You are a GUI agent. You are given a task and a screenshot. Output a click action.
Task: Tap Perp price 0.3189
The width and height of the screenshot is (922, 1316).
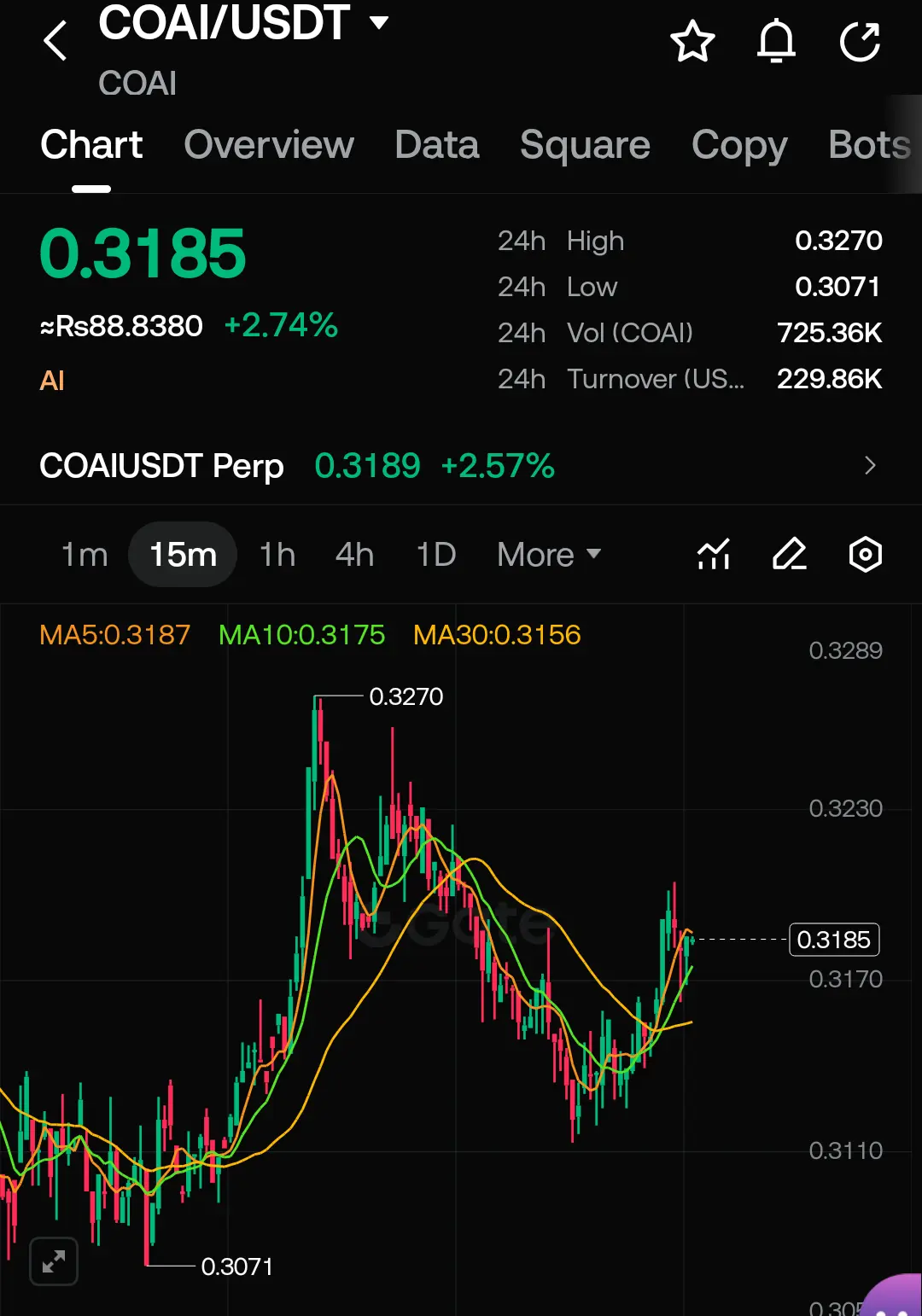[x=367, y=466]
